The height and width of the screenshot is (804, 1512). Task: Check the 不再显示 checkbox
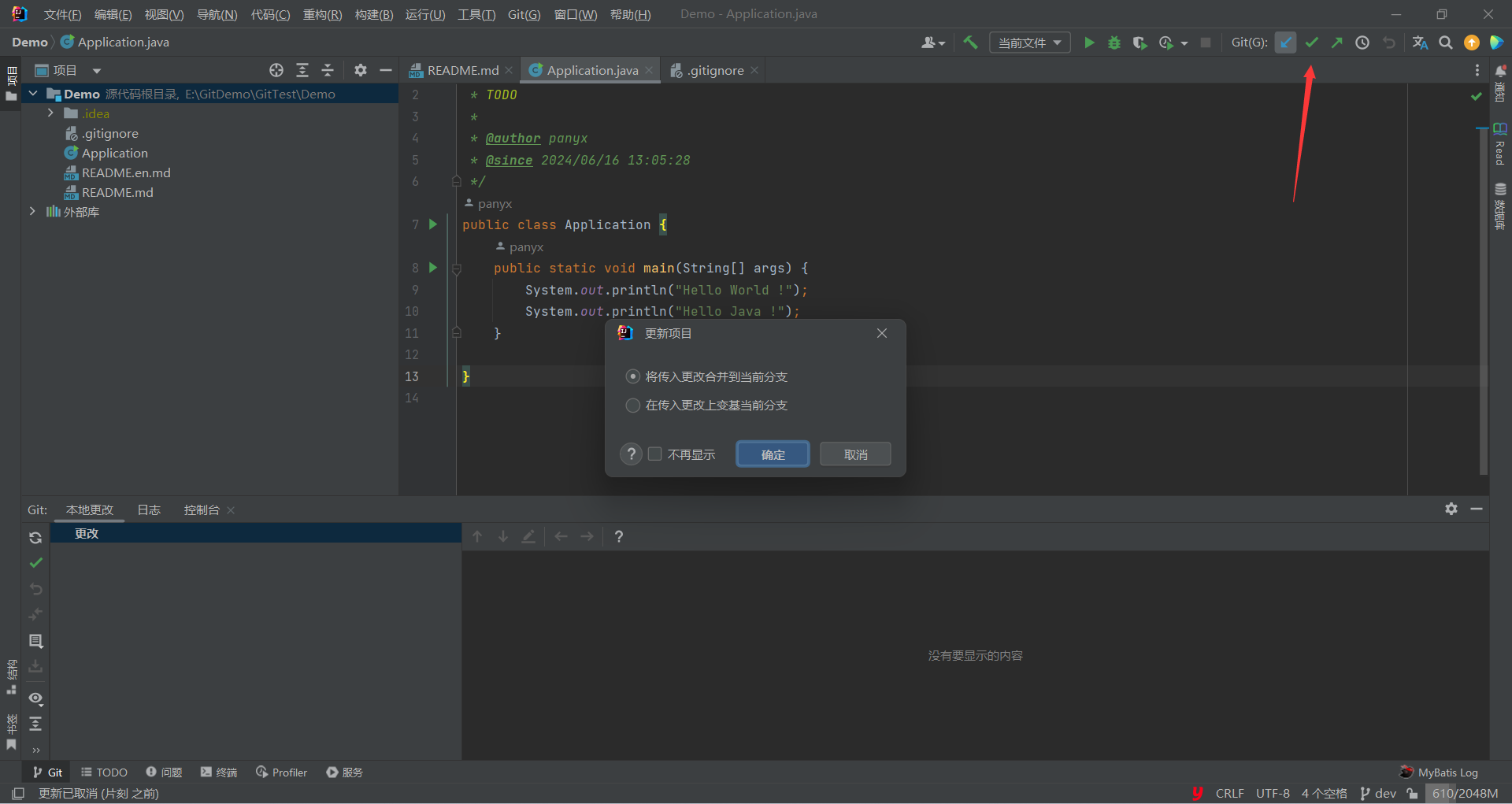coord(654,454)
